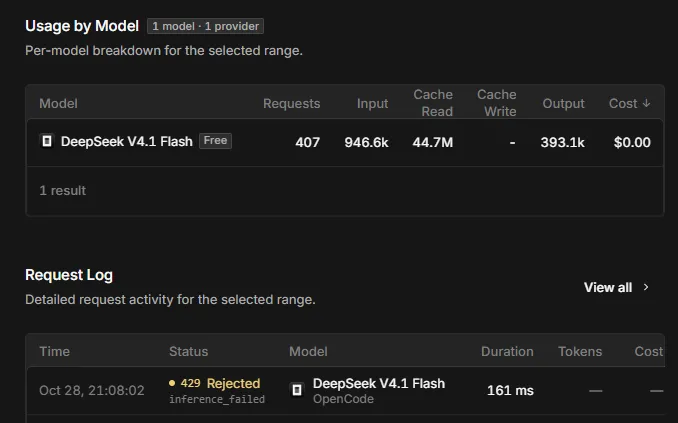Sort usage table by Cost column
This screenshot has height=423, width=678.
point(629,103)
